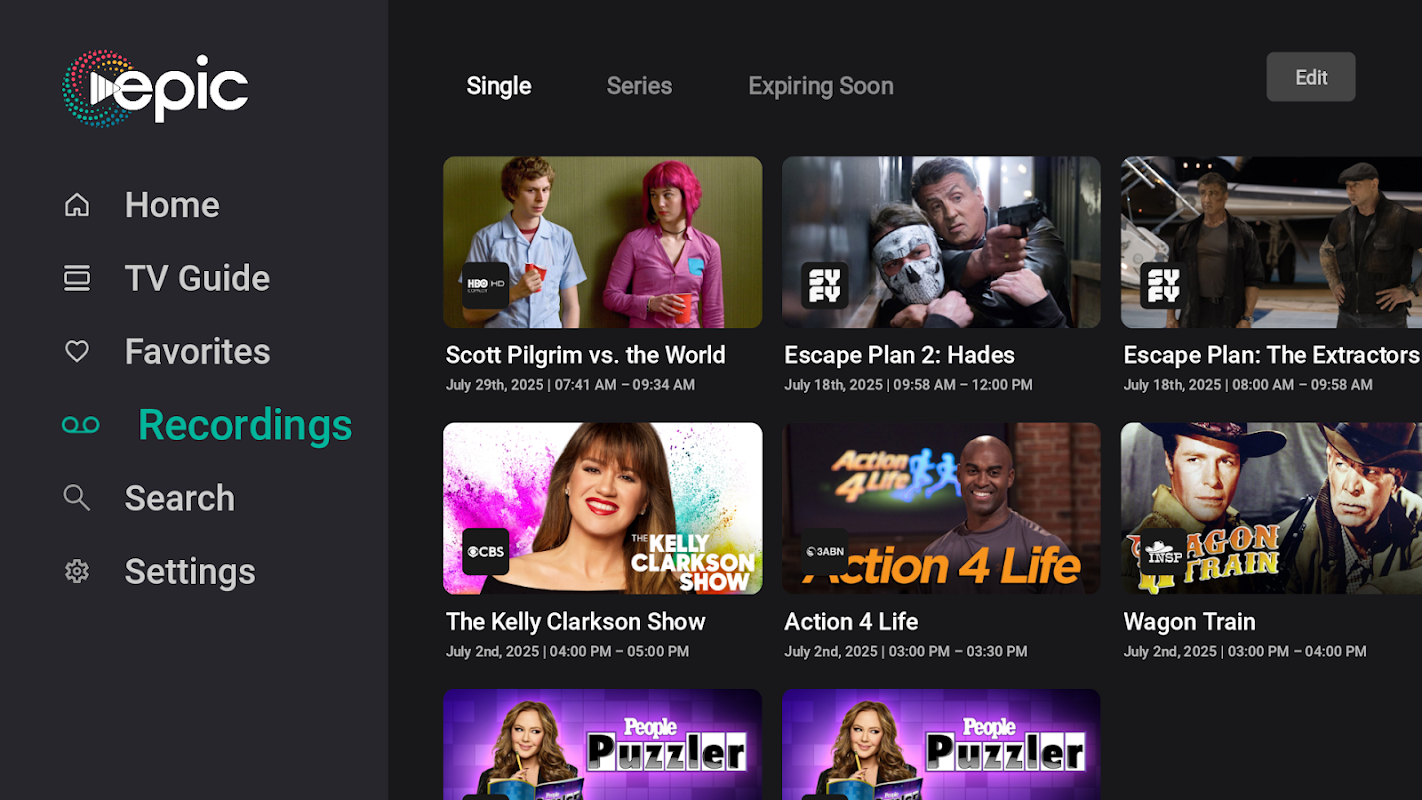Select the Single tab
Screen dimensions: 1422x800
pos(499,86)
